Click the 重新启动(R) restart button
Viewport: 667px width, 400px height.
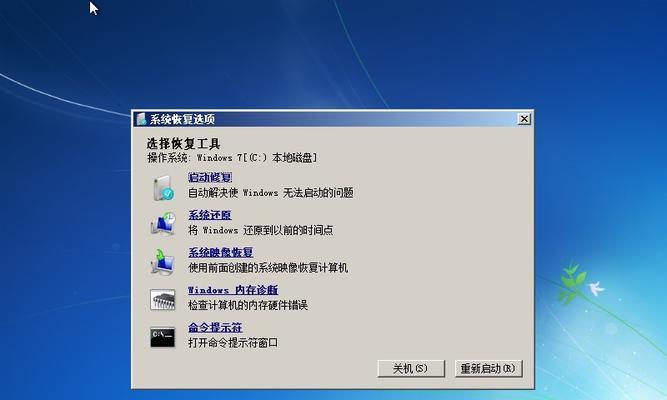tap(488, 369)
